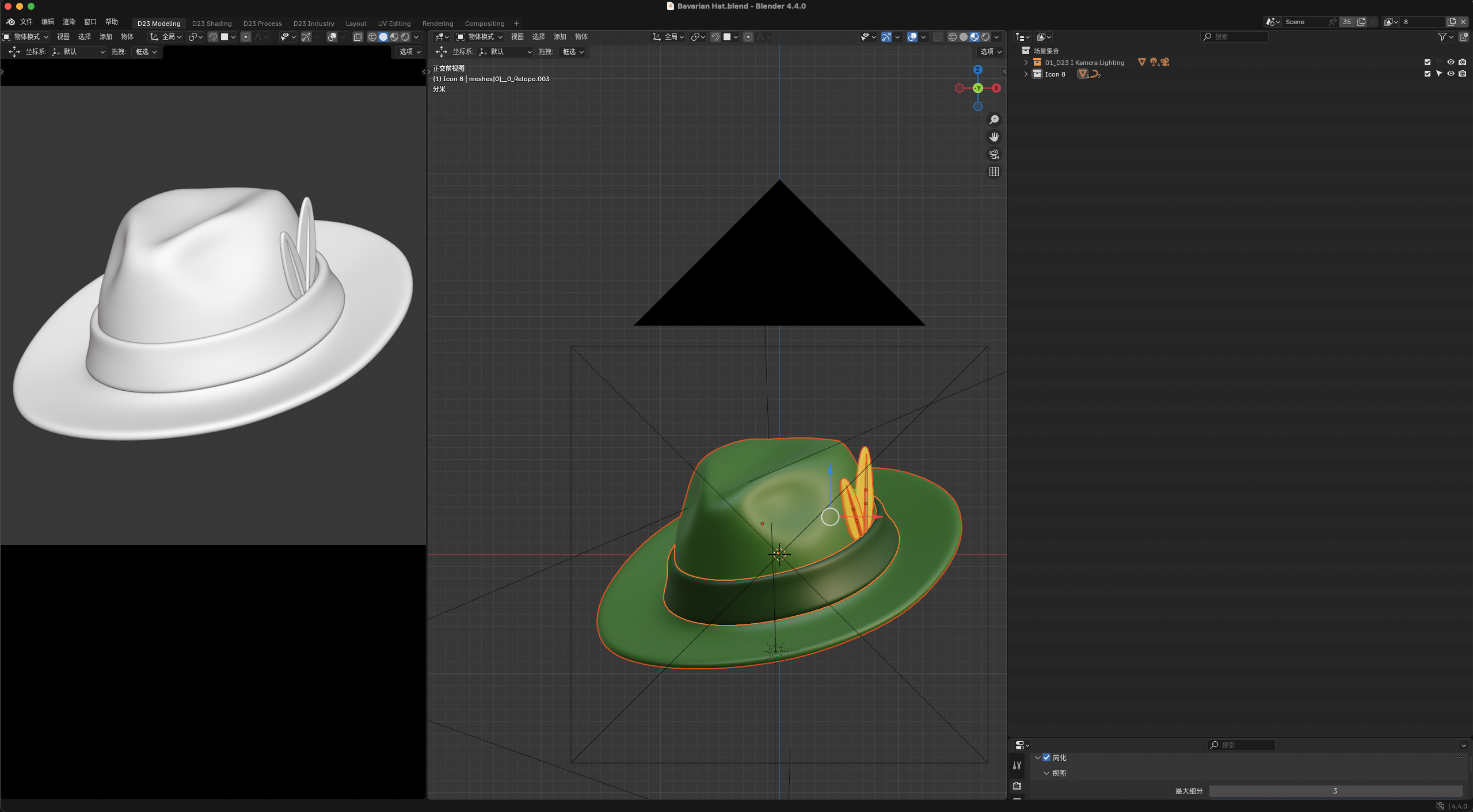Click the zoom magnifier viewport gizmo
This screenshot has width=1473, height=812.
pos(994,120)
